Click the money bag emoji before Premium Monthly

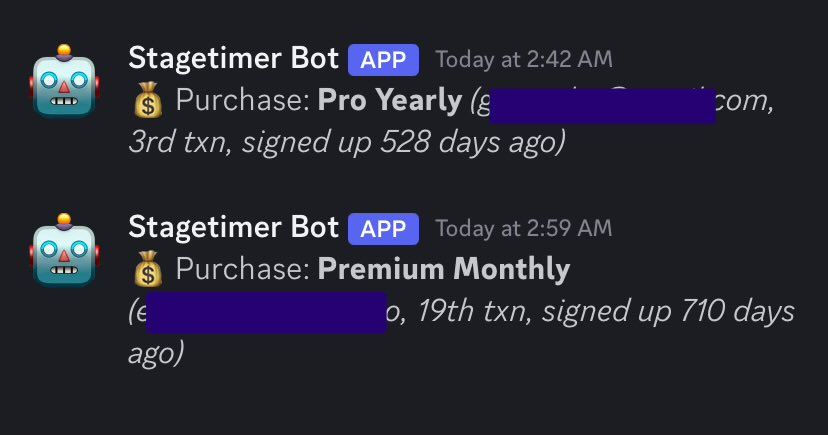point(148,269)
